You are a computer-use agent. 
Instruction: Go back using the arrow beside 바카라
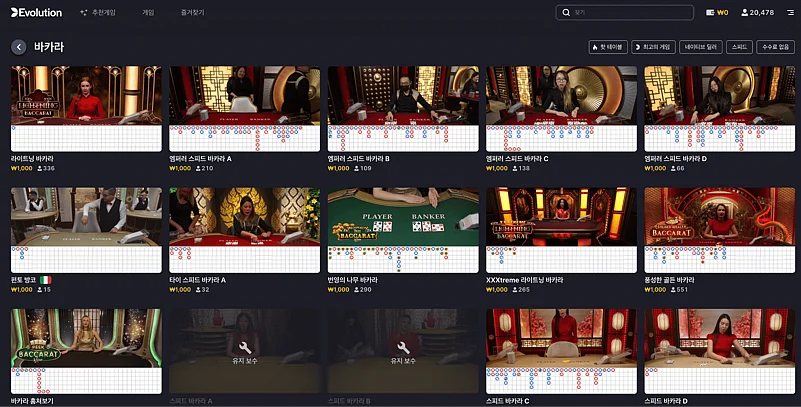tap(19, 47)
